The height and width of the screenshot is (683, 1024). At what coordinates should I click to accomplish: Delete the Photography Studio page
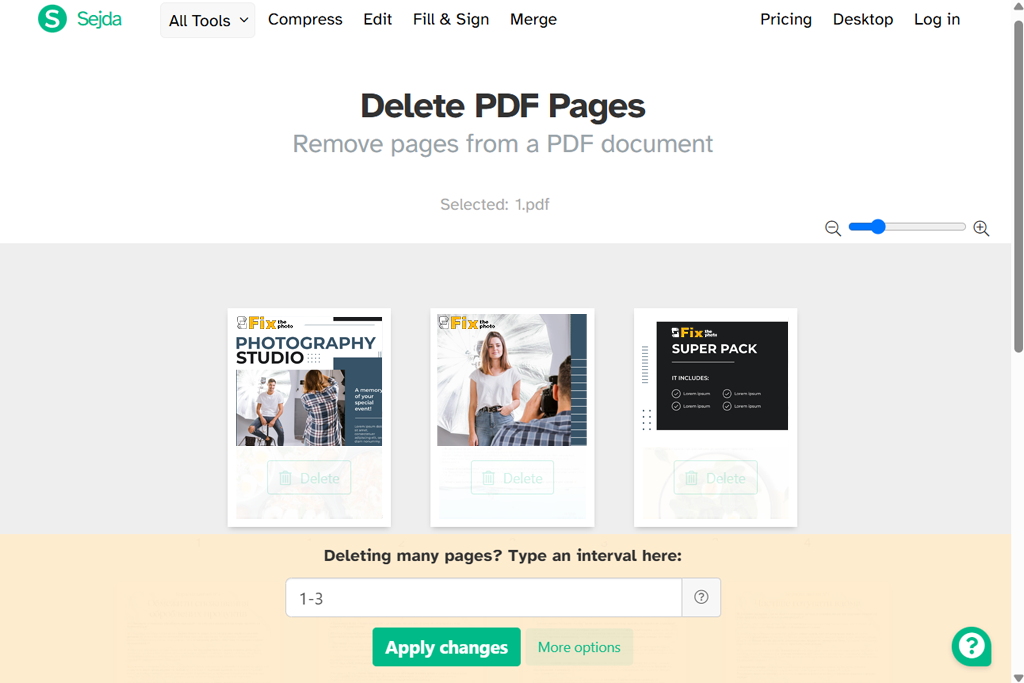309,478
